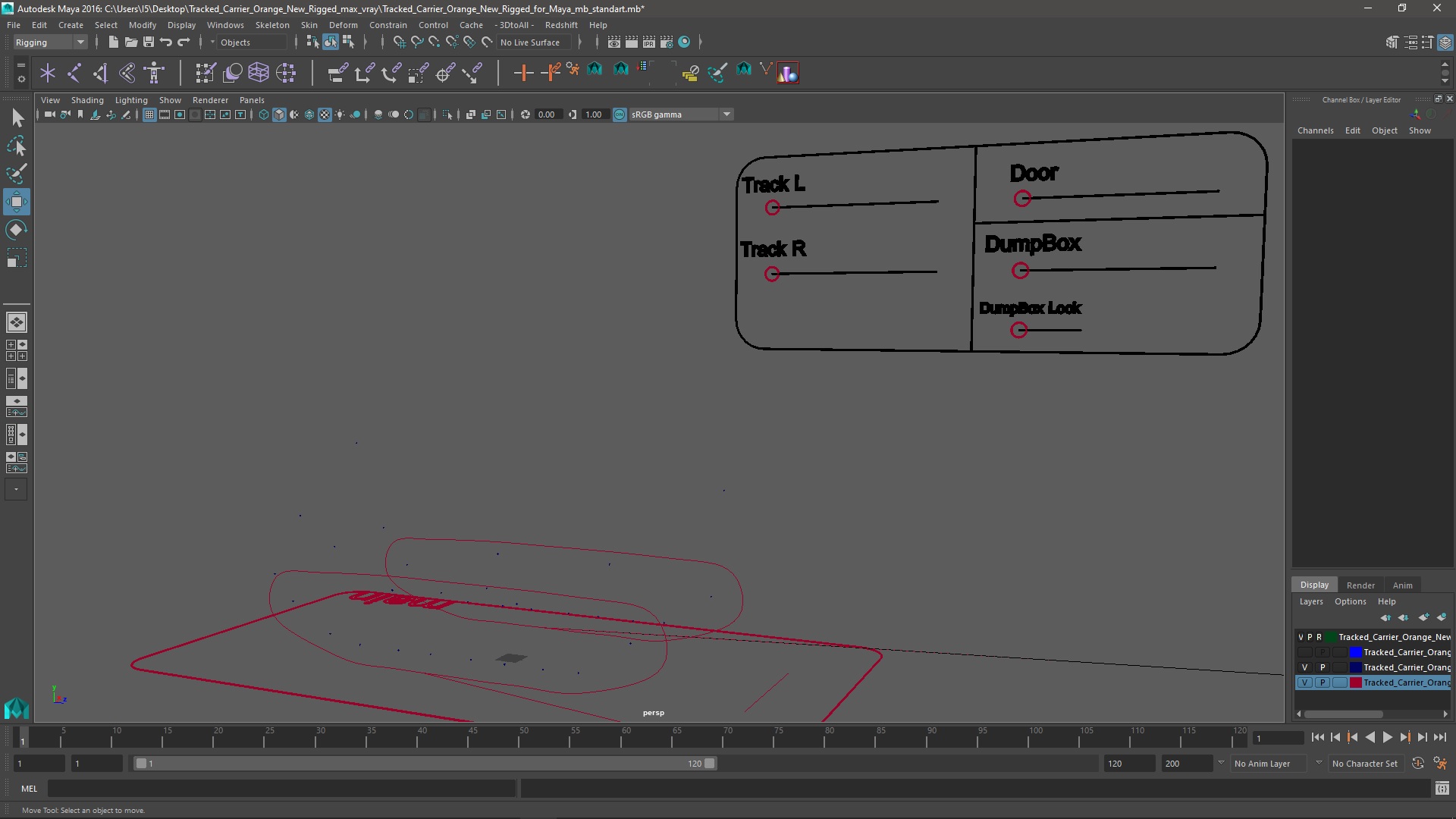This screenshot has width=1456, height=819.
Task: Select the arrow Select tool
Action: [17, 118]
